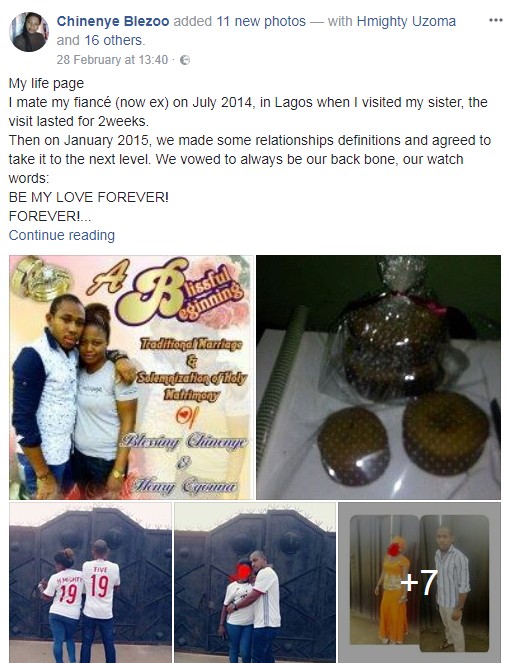510x663 pixels.
Task: Open the Blissful Beginning wedding invitation photo
Action: [x=131, y=377]
